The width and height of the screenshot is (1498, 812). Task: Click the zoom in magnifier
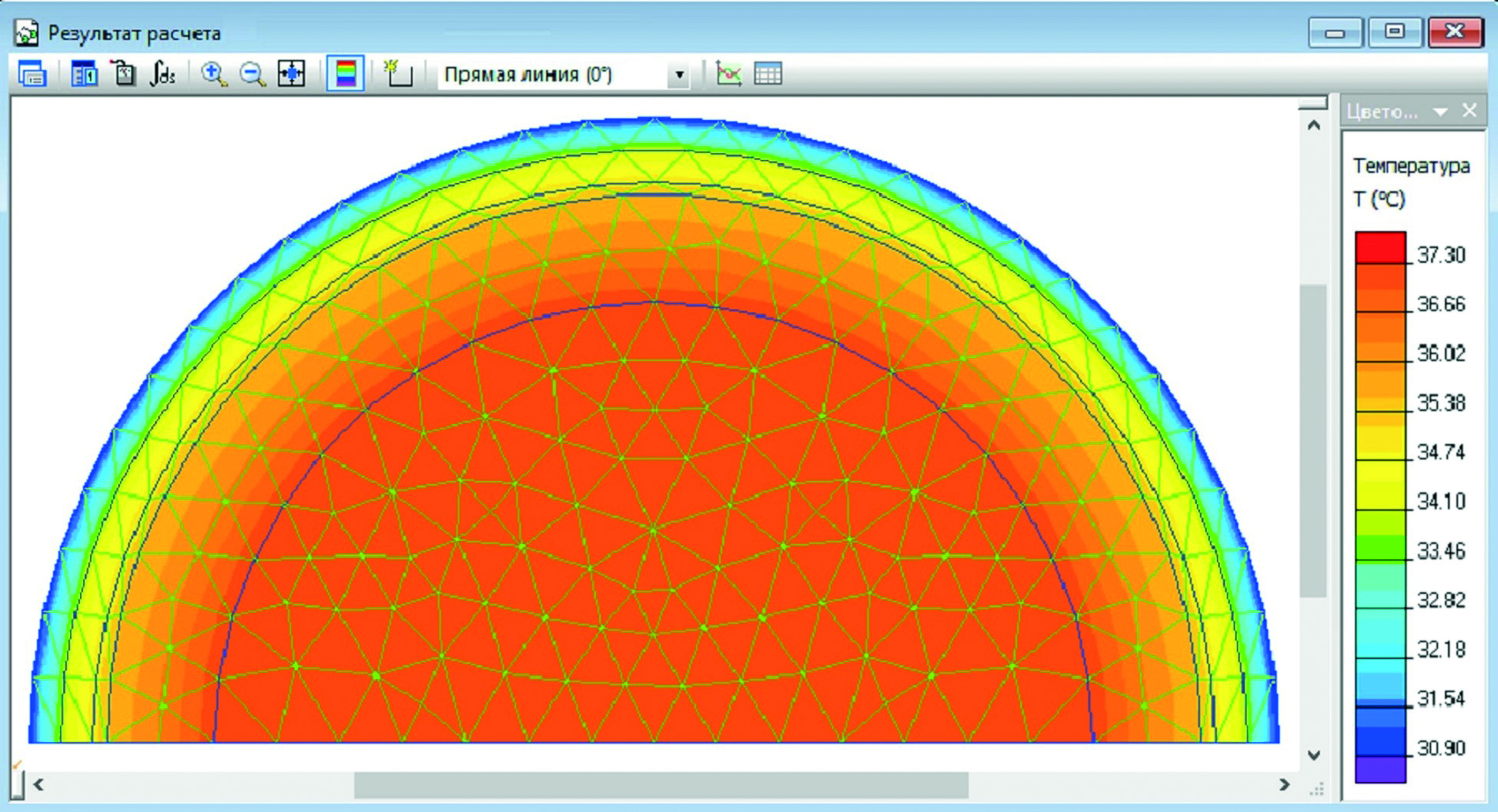[214, 75]
